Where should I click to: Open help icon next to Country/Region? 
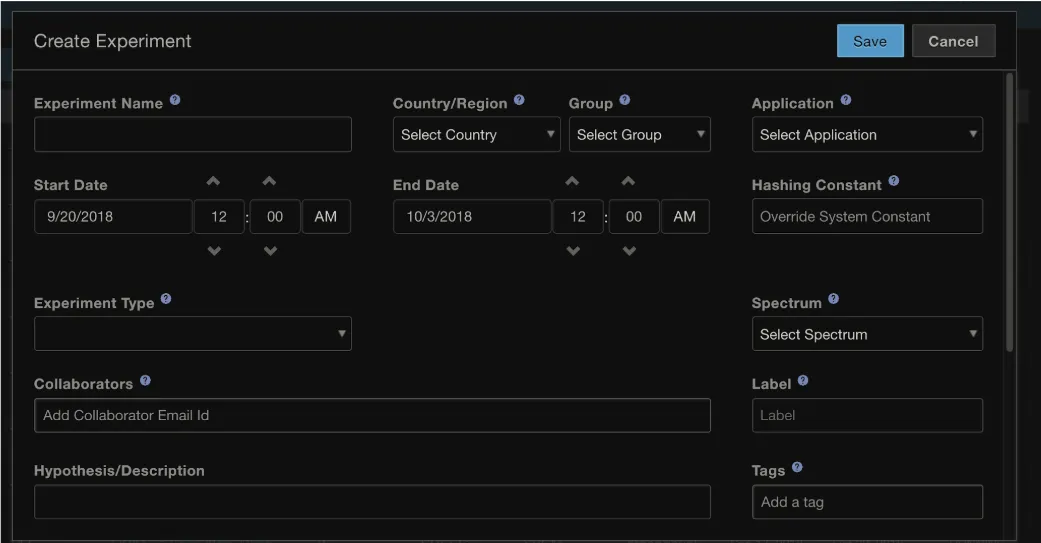[x=519, y=100]
